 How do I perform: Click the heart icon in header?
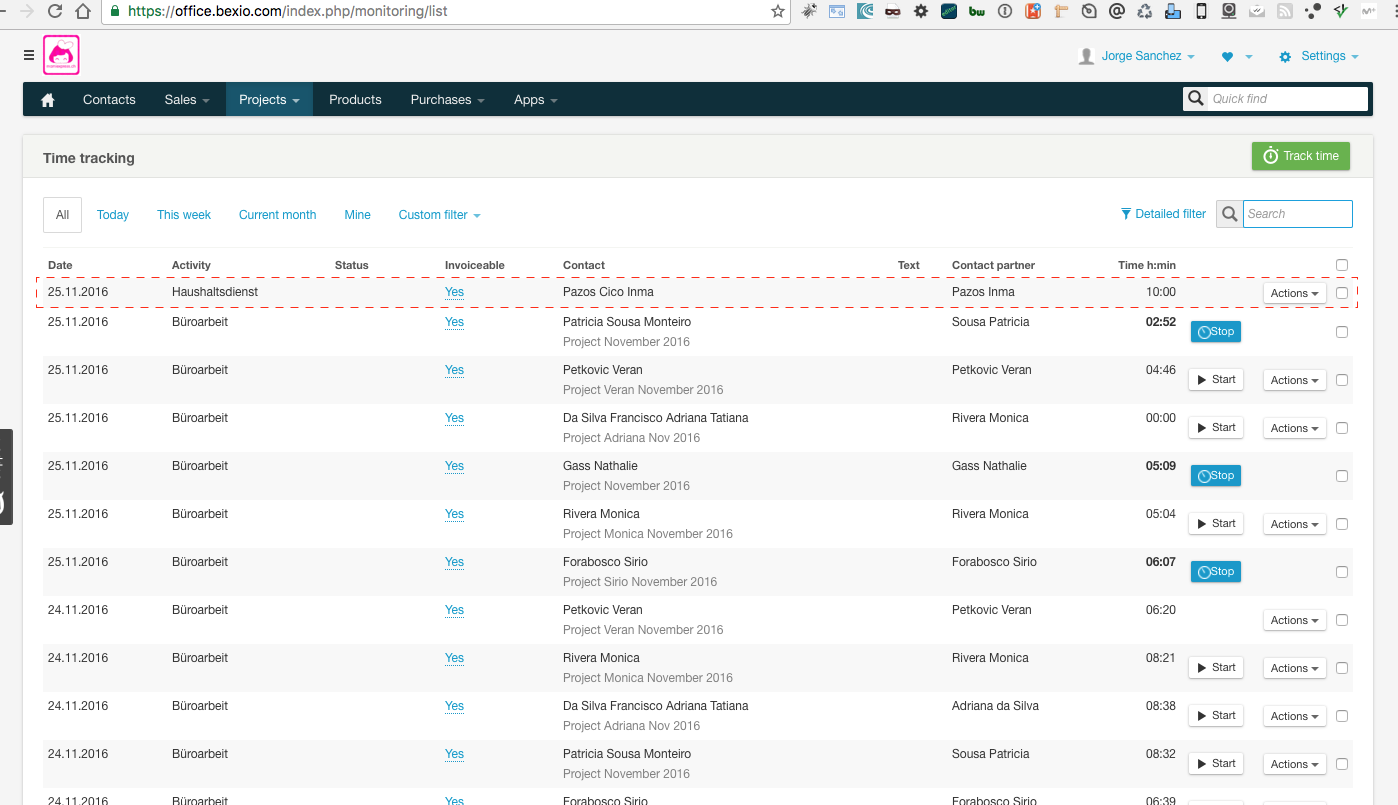1228,57
